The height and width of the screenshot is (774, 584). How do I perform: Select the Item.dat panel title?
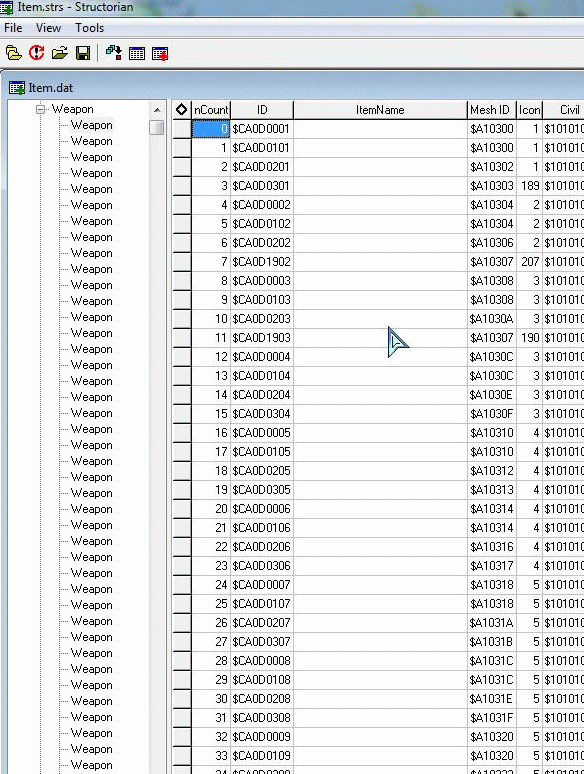click(51, 88)
